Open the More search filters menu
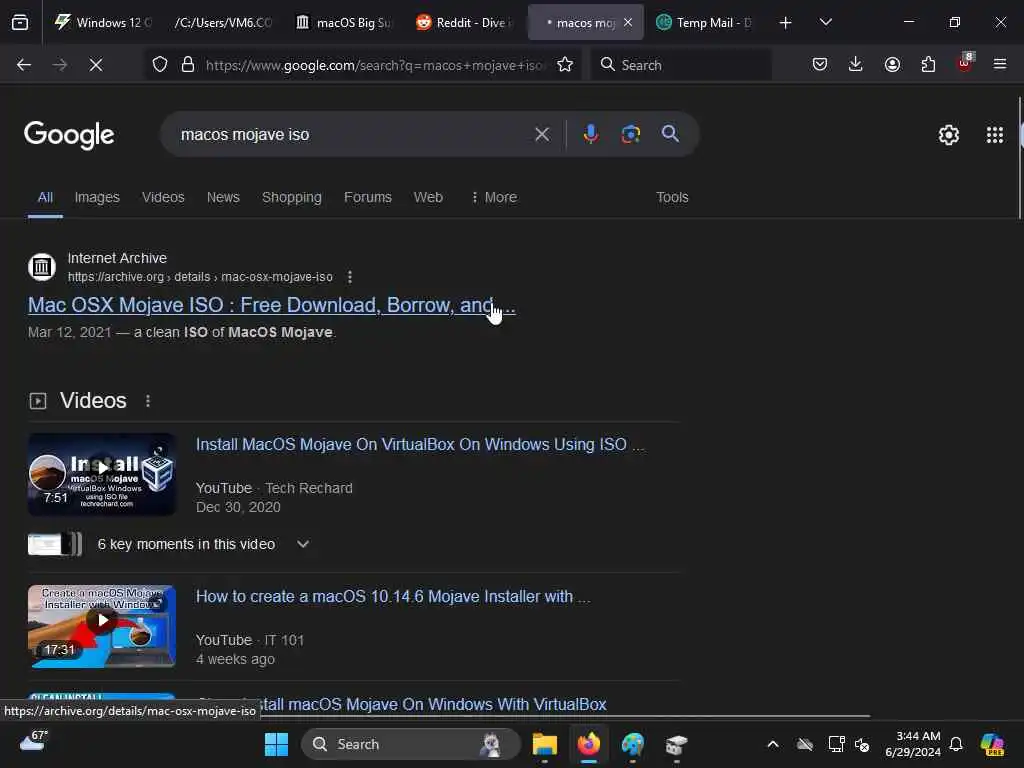This screenshot has height=768, width=1024. coord(494,197)
